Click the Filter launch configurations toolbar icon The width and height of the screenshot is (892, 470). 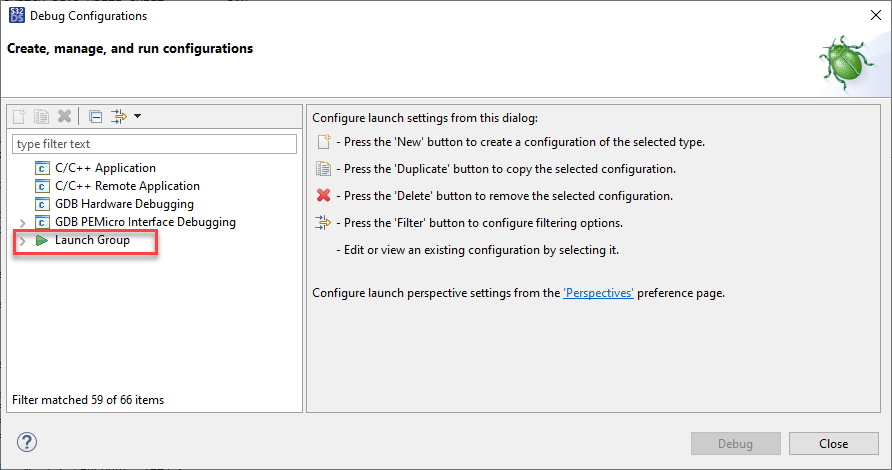pyautogui.click(x=119, y=116)
